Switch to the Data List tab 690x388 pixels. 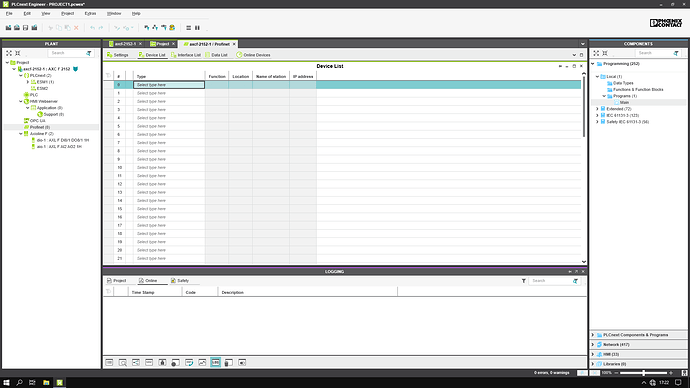[216, 55]
